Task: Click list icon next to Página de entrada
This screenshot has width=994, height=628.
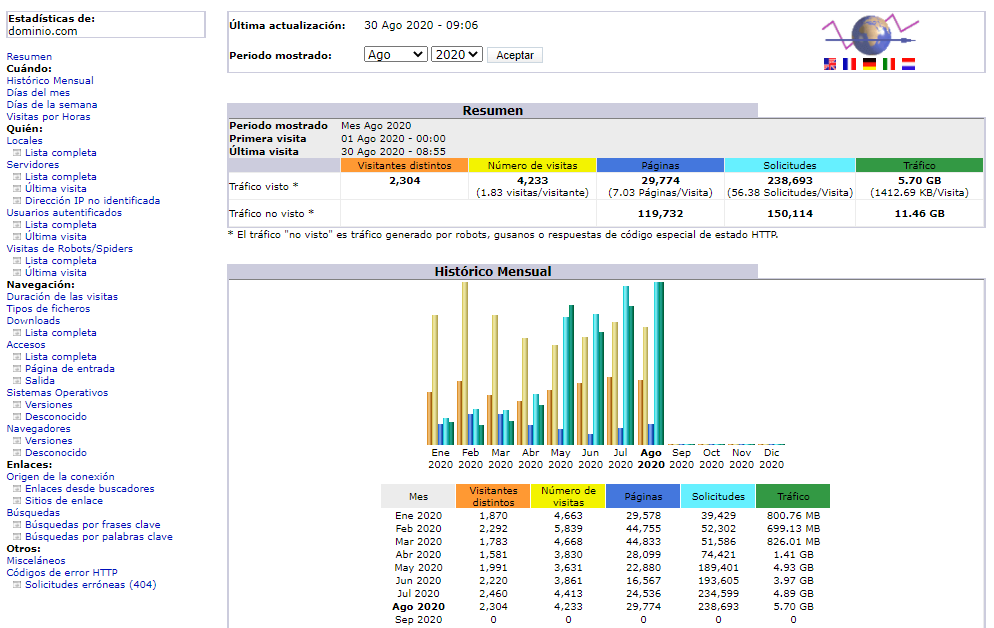Action: (x=16, y=369)
